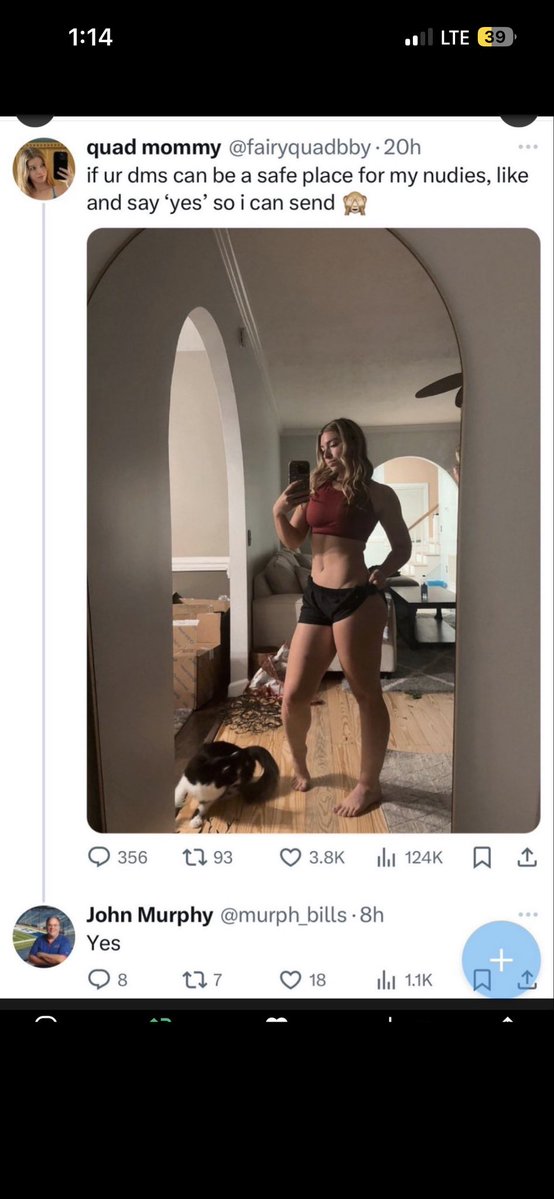Tap the John Murphy display name
The height and width of the screenshot is (1199, 554).
pyautogui.click(x=149, y=915)
